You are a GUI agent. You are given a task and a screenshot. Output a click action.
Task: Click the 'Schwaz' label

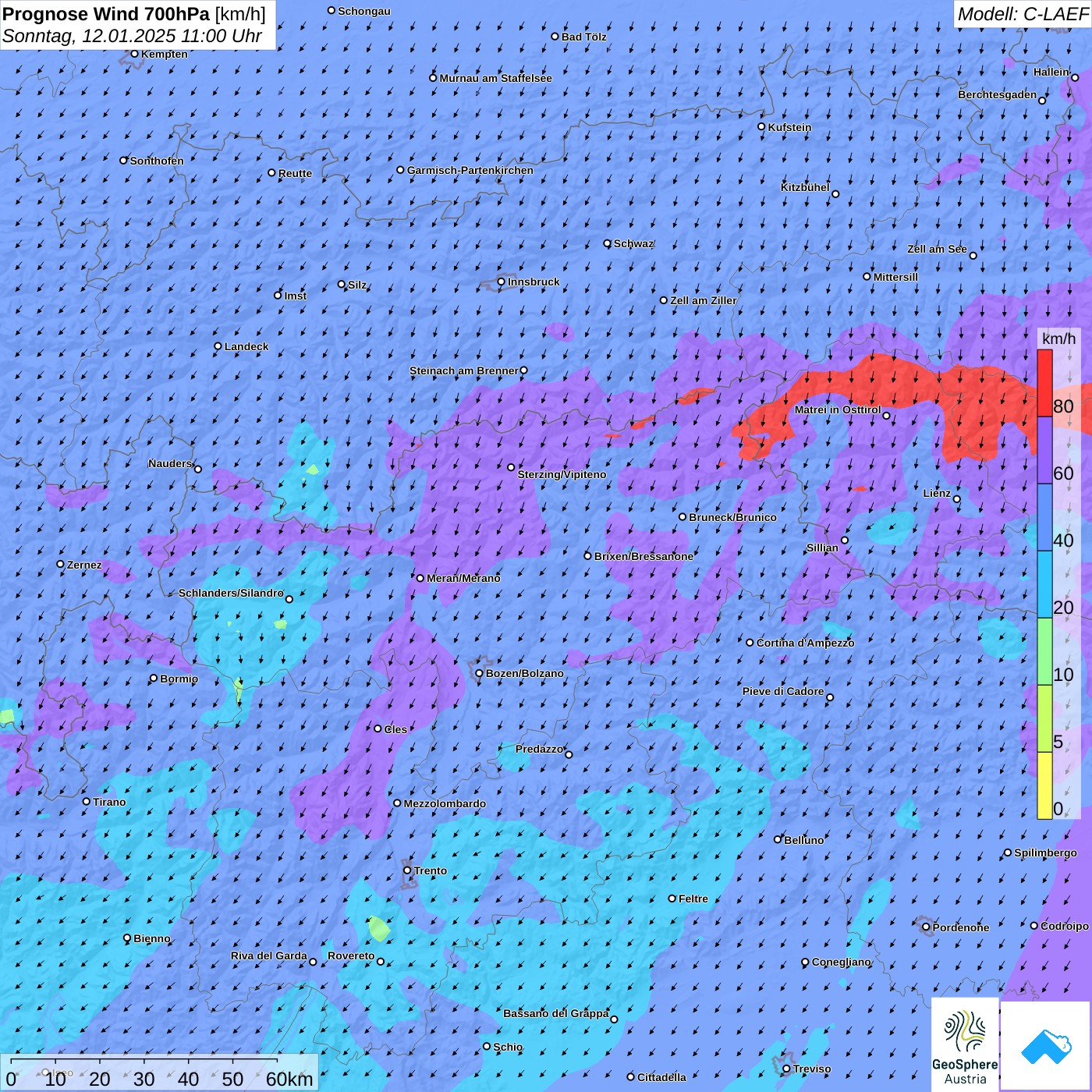click(x=633, y=243)
